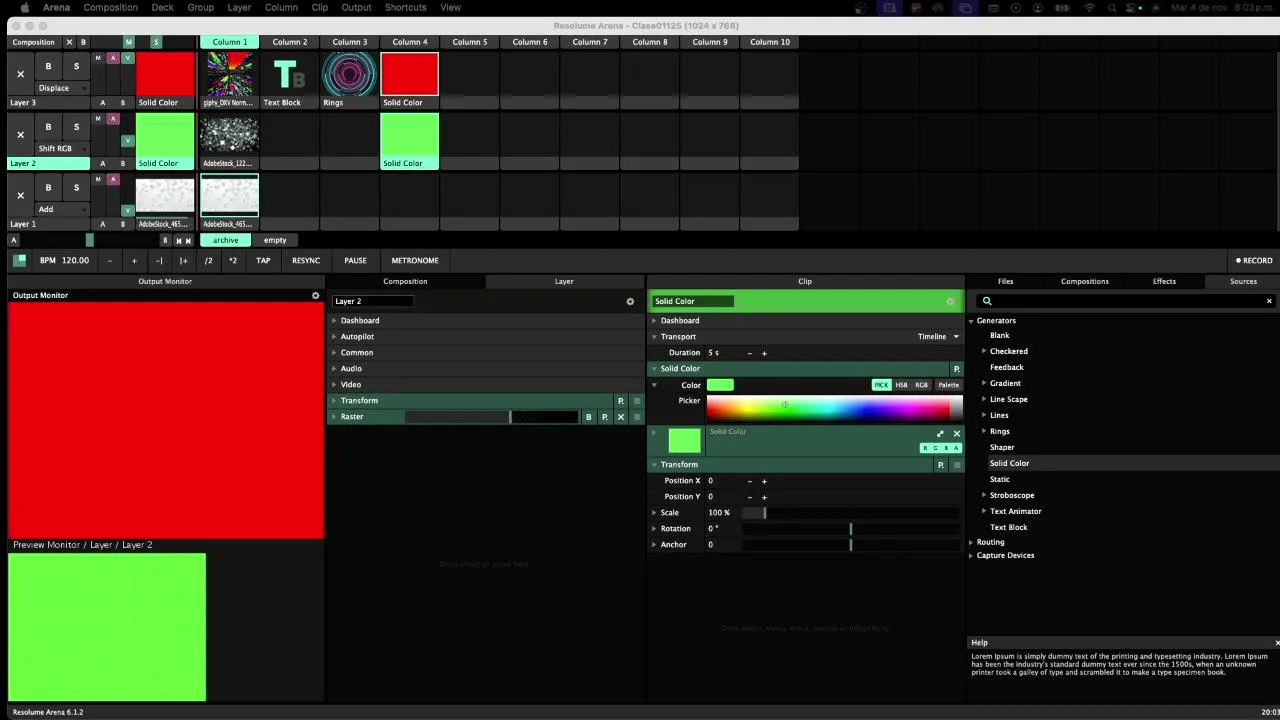Click the crossfader jump-to-end icon
Image resolution: width=1280 pixels, height=720 pixels.
tap(189, 240)
